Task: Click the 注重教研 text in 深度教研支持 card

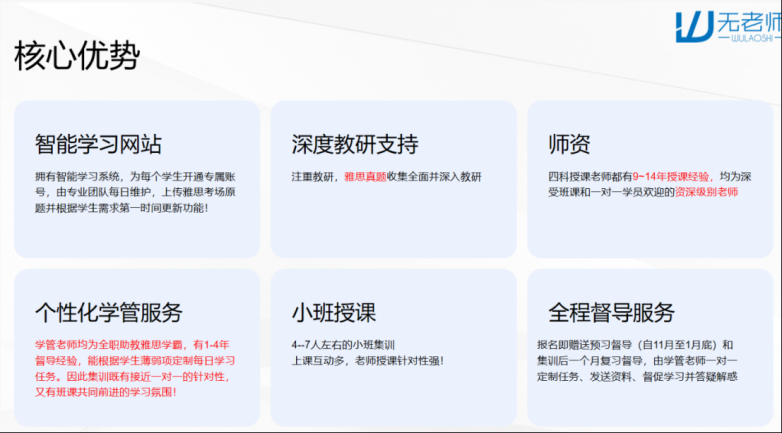Action: [x=312, y=176]
